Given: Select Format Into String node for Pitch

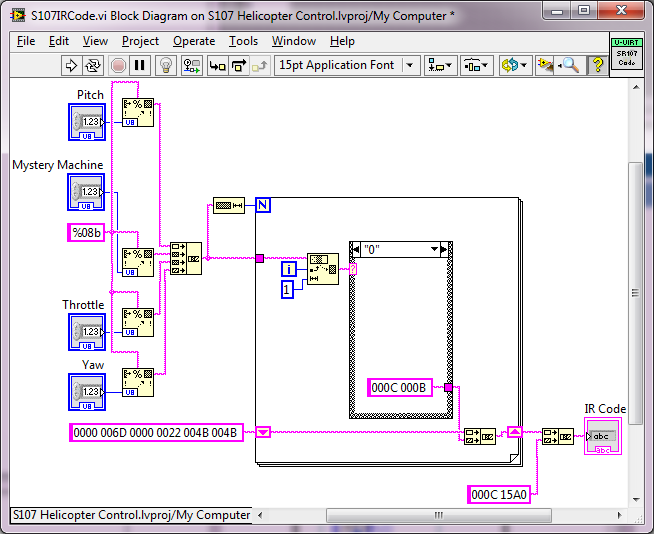Looking at the screenshot, I should (138, 113).
